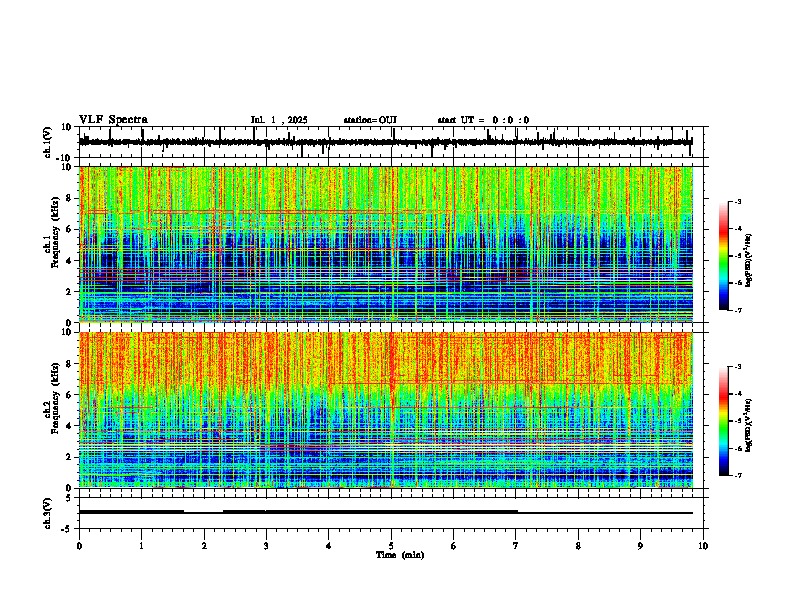This screenshot has height=612, width=792.
Task: Click the "8" kHz tick on ch.2 frequency axis
Action: pos(70,364)
